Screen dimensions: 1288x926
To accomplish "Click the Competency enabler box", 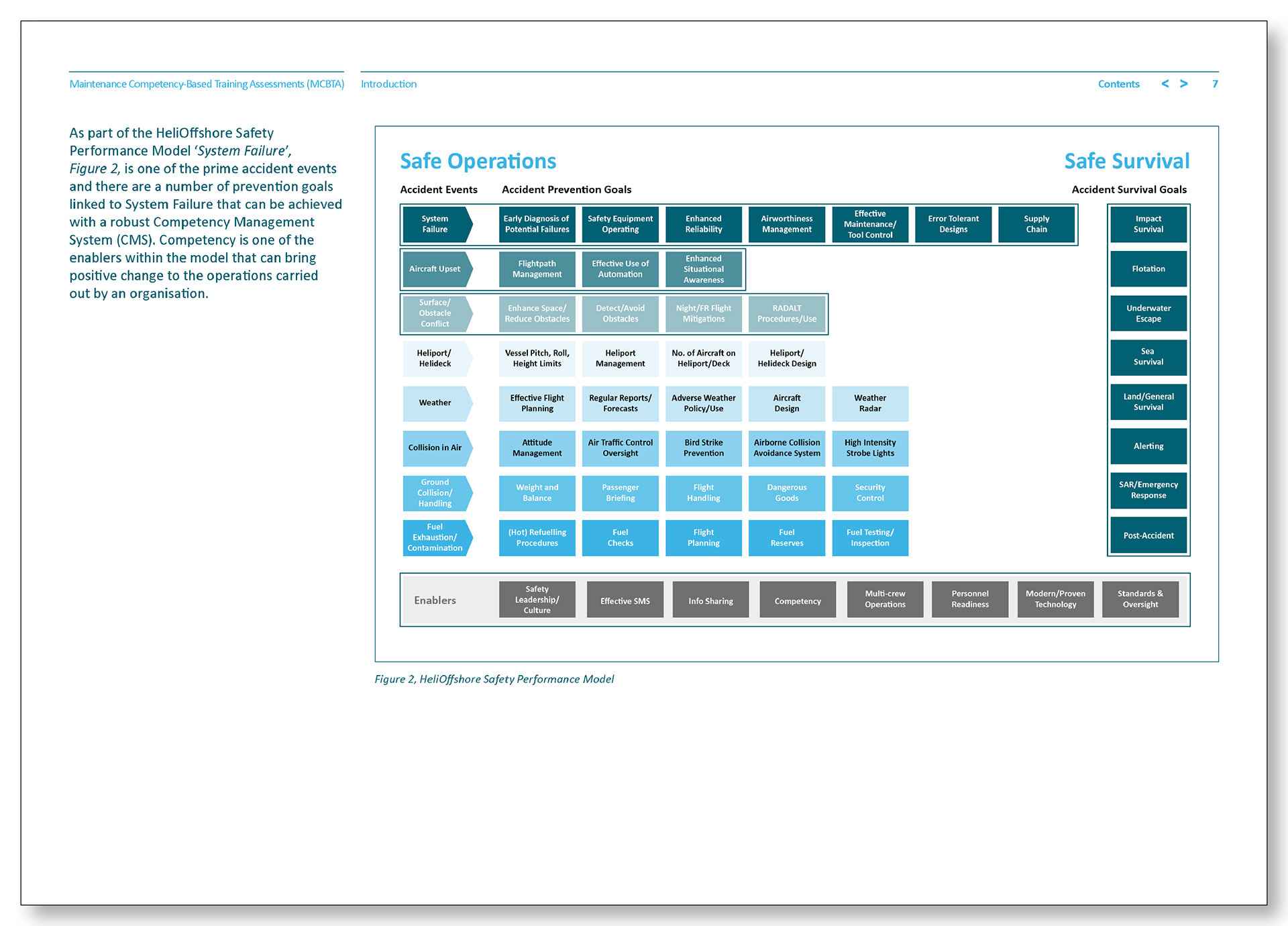I will 798,601.
